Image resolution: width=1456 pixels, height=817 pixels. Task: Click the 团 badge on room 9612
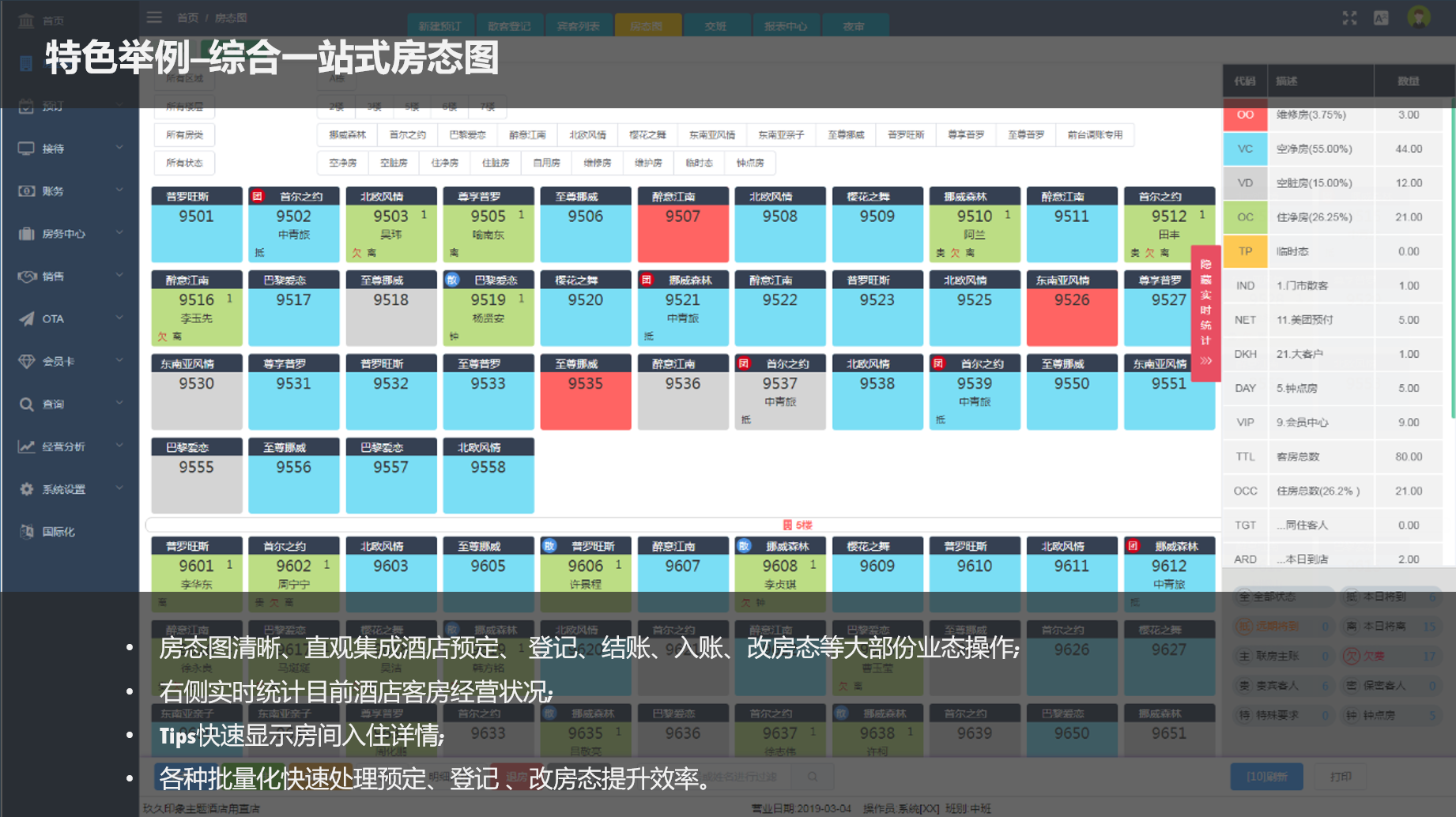1133,546
